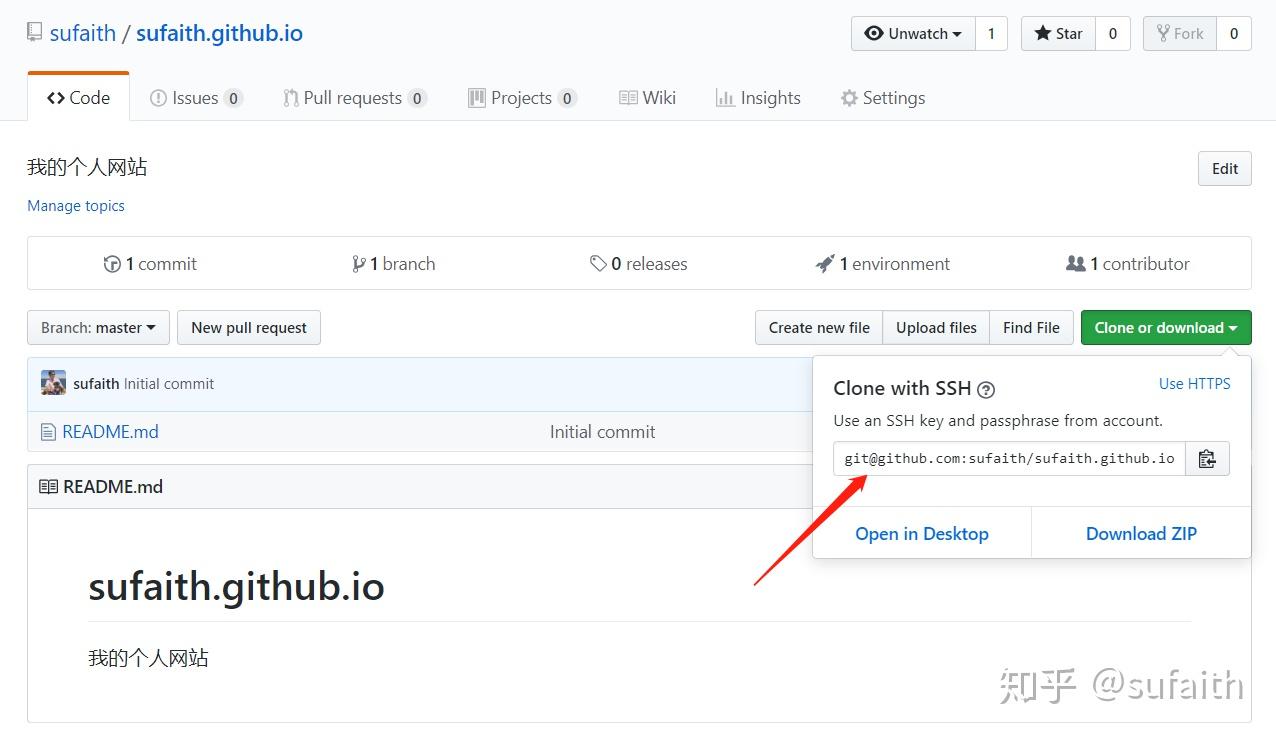
Task: Open the sufaith author link in the commit row
Action: click(x=96, y=384)
